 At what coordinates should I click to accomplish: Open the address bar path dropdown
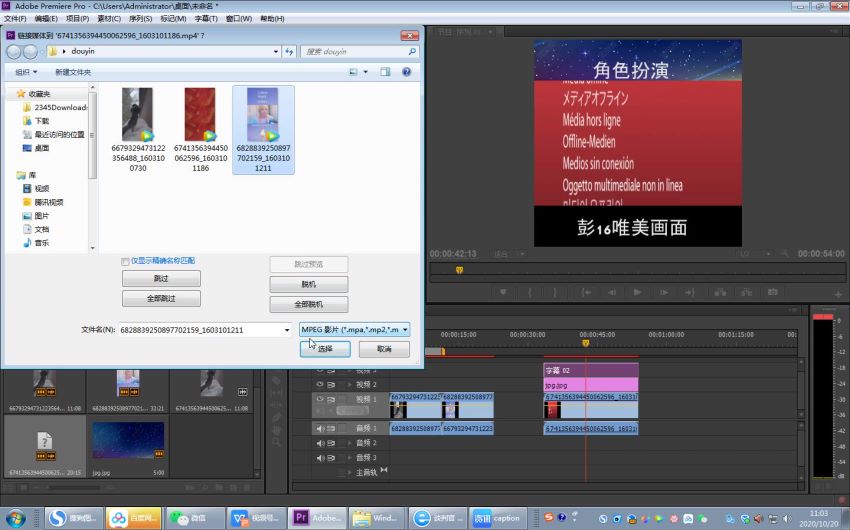275,51
